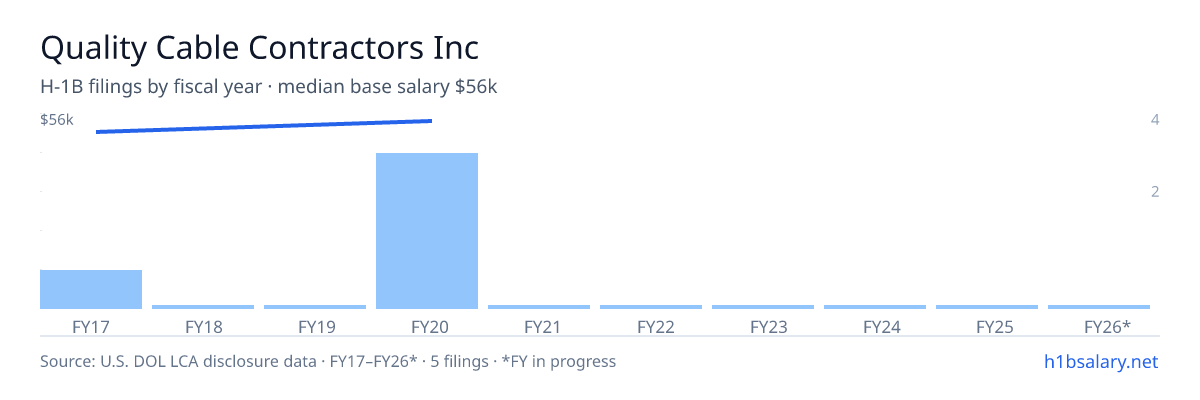Image resolution: width=1200 pixels, height=400 pixels.
Task: Click the FY17 axis label
Action: click(x=91, y=327)
